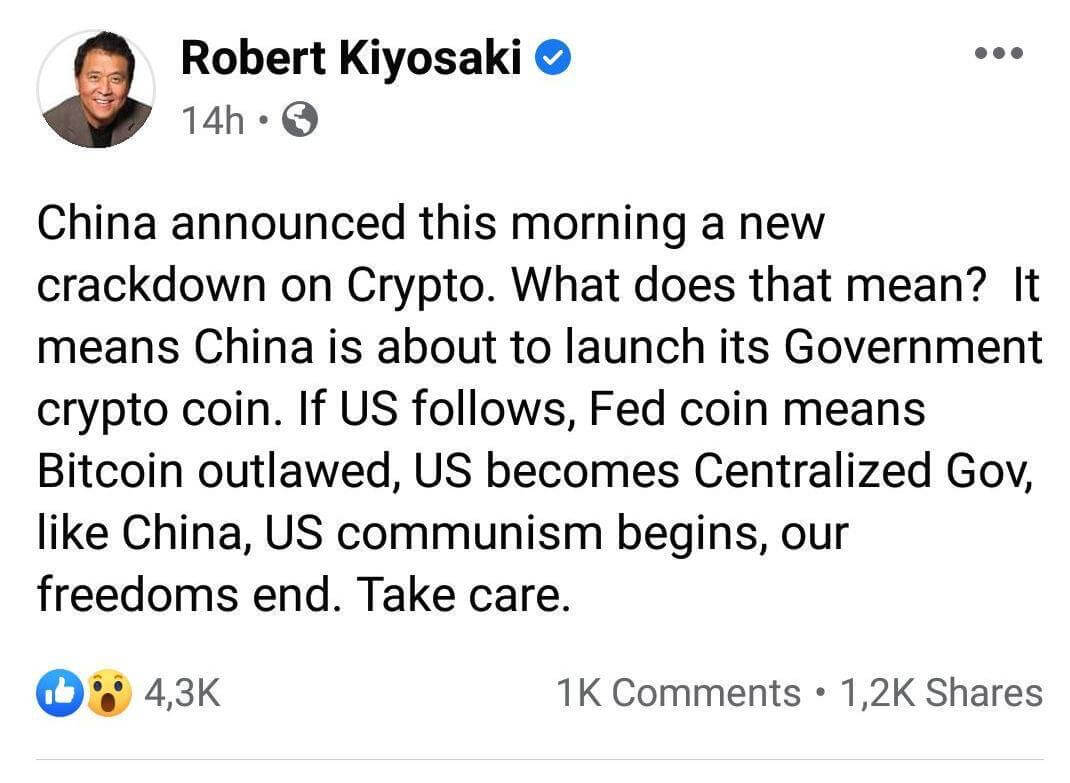Click the text 'Fed coin means'
The image size is (1070, 783).
click(x=757, y=409)
